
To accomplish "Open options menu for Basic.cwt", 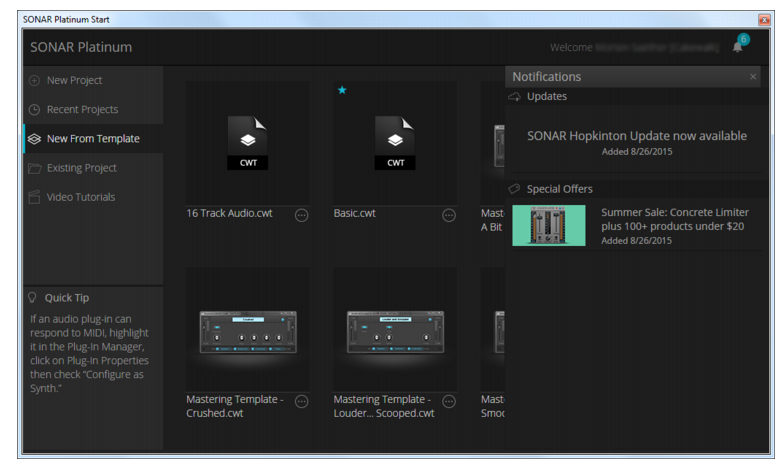I will pos(449,215).
